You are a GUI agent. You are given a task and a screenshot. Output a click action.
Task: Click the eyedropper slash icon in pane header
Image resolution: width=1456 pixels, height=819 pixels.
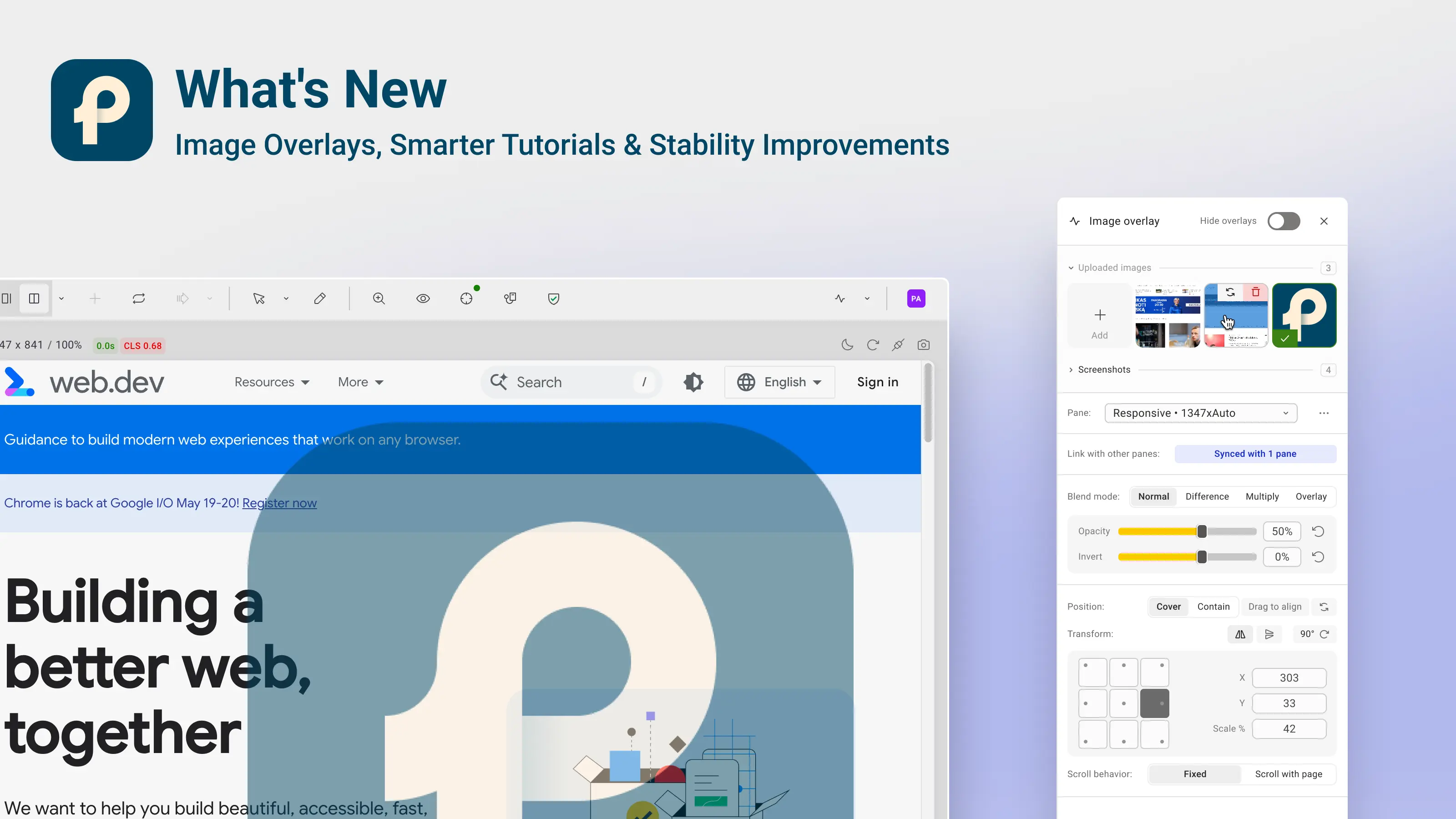point(898,345)
